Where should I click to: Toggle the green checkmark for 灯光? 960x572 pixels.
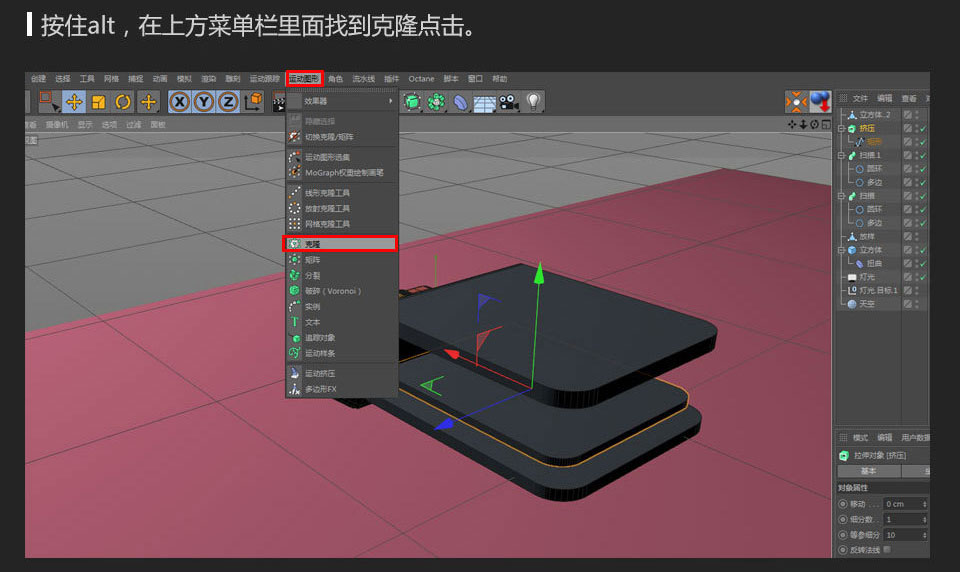point(923,277)
